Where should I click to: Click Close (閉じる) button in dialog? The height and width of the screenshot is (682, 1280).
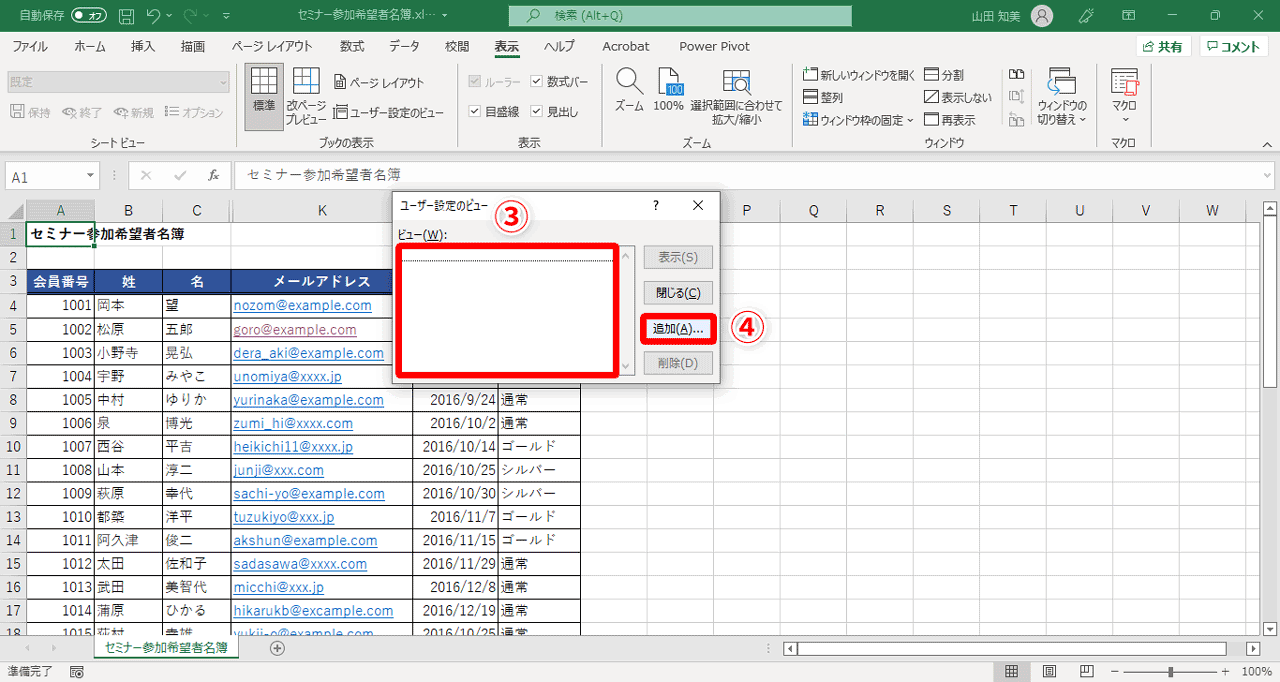[x=677, y=293]
